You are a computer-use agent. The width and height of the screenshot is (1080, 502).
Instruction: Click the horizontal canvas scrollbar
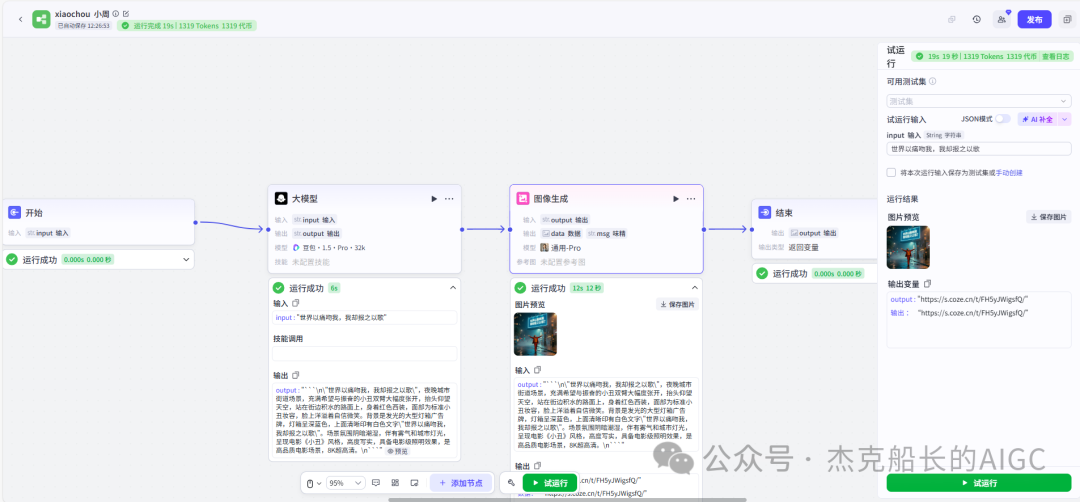point(567,500)
